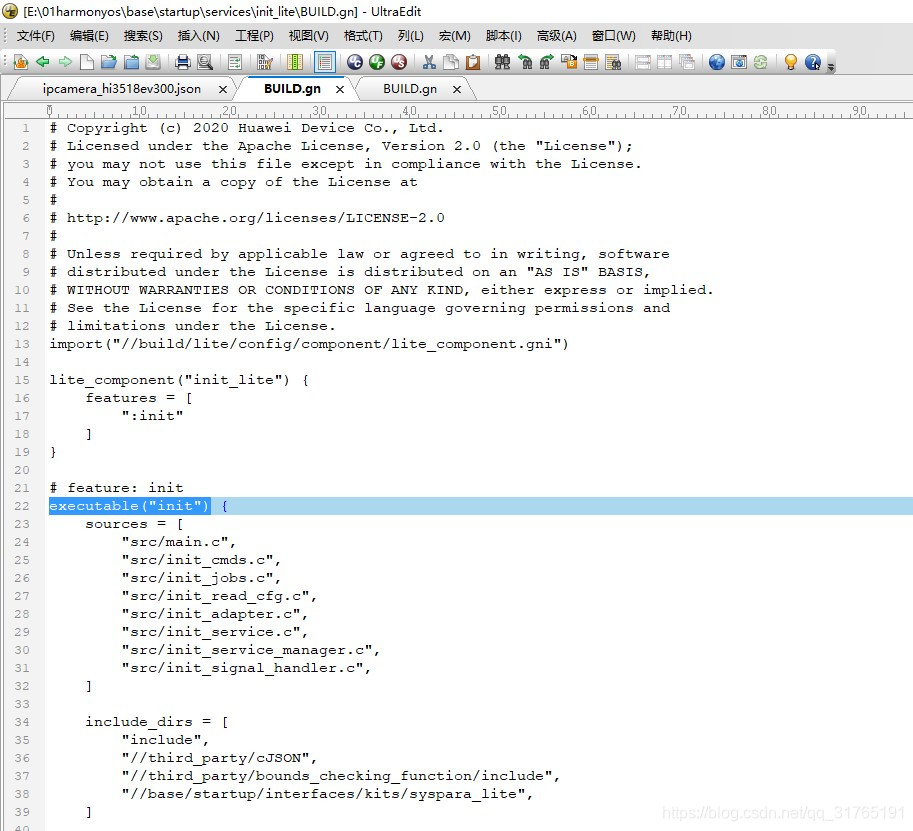Select the active bold BUILD.gn tab
The image size is (913, 831).
(292, 89)
